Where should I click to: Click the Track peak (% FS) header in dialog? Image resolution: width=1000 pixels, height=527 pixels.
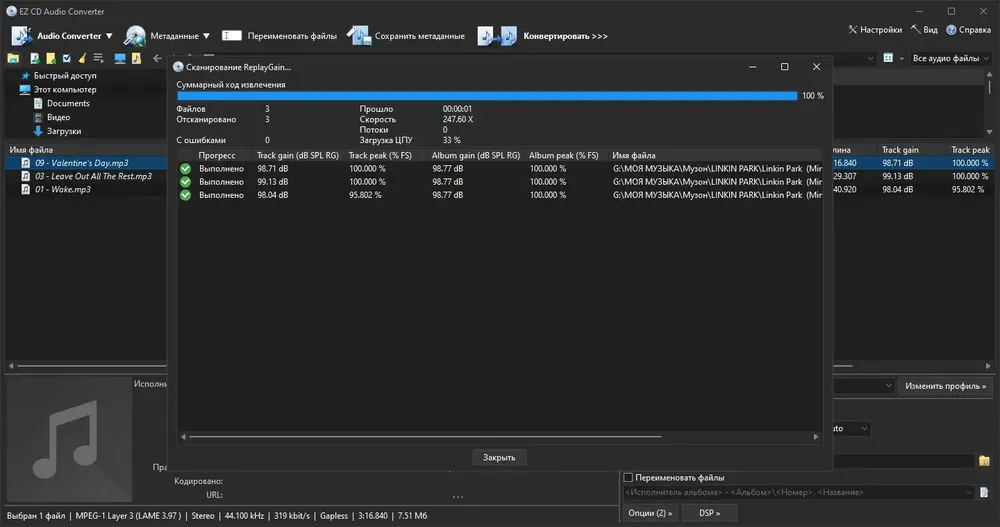point(380,155)
